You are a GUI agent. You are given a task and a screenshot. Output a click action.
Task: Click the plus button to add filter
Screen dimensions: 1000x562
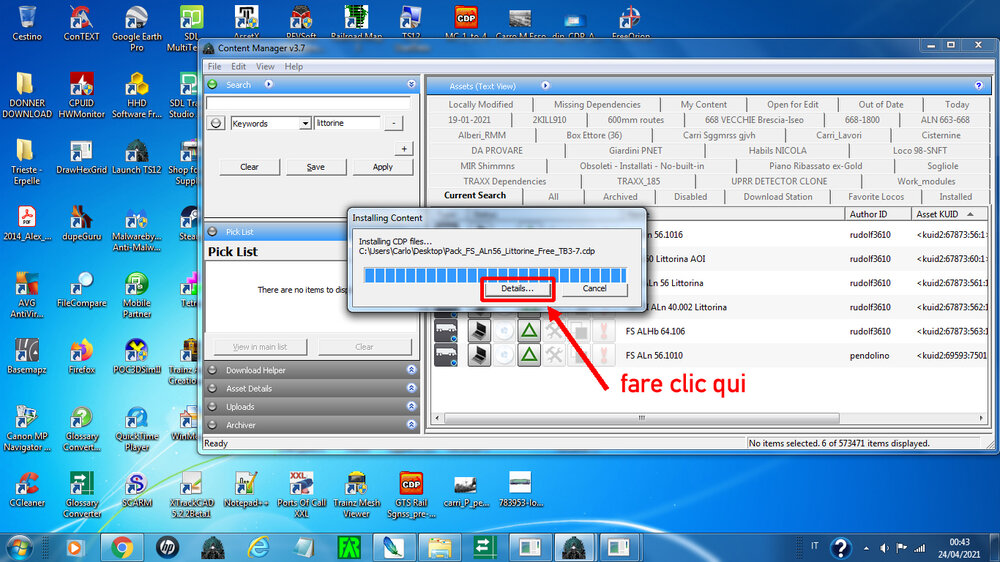404,149
